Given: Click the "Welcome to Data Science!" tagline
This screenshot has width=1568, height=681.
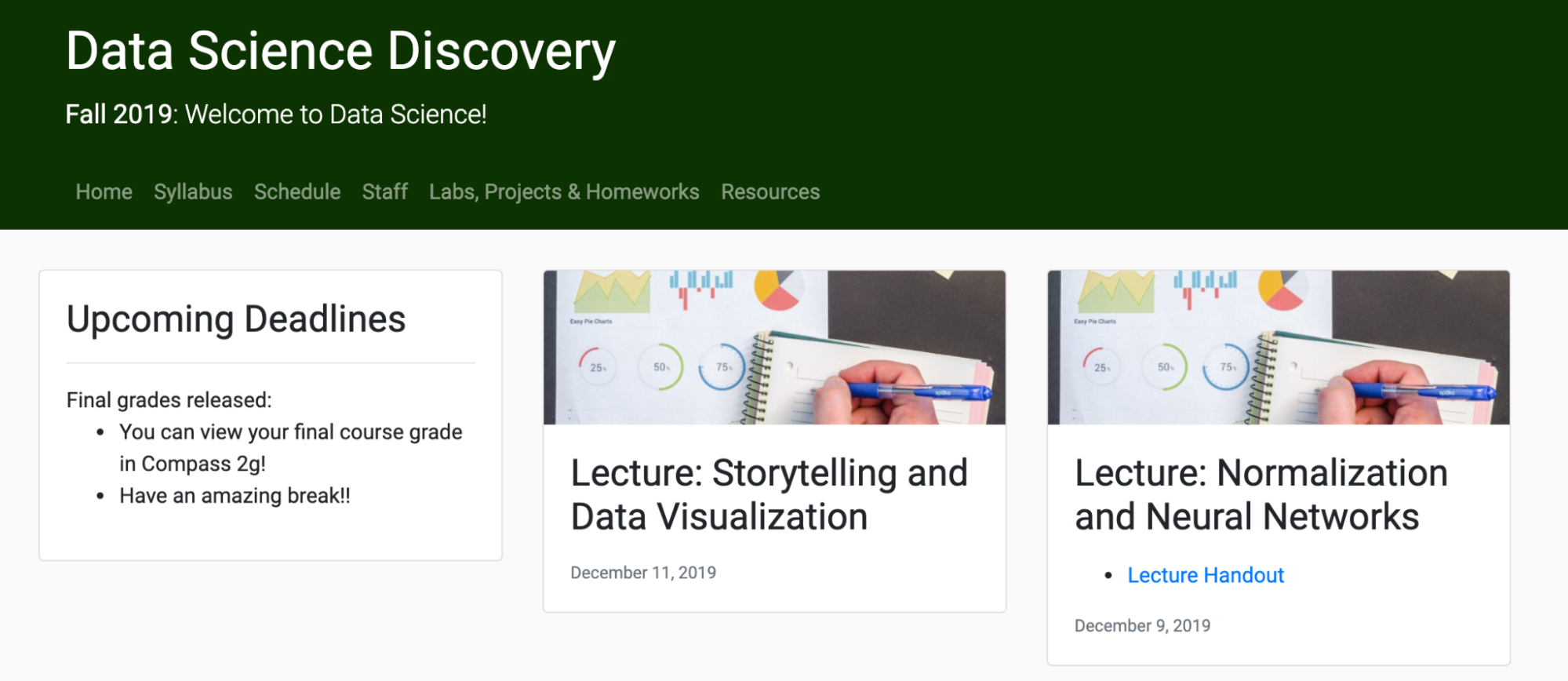Looking at the screenshot, I should [x=336, y=115].
